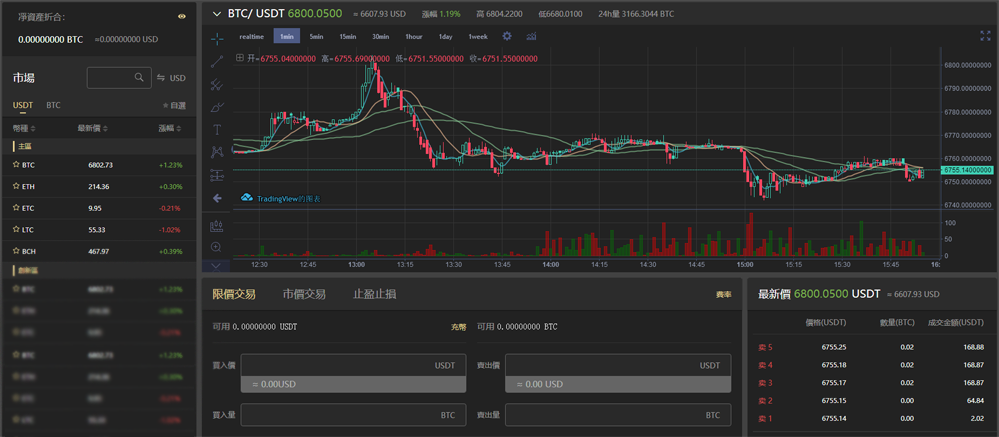
Task: Favorite ETH with its star icon
Action: click(17, 187)
